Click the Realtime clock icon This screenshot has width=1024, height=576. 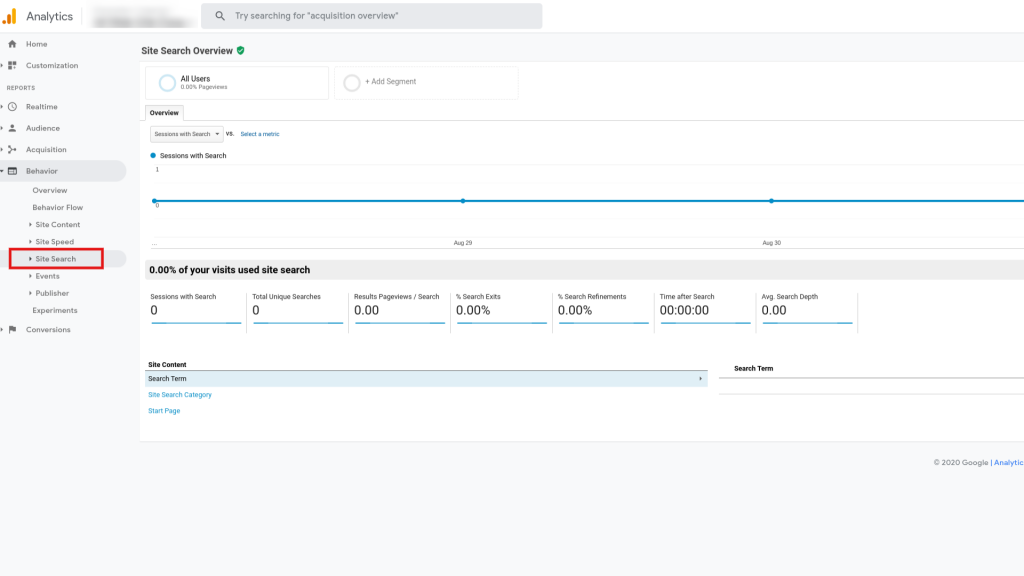[12, 107]
